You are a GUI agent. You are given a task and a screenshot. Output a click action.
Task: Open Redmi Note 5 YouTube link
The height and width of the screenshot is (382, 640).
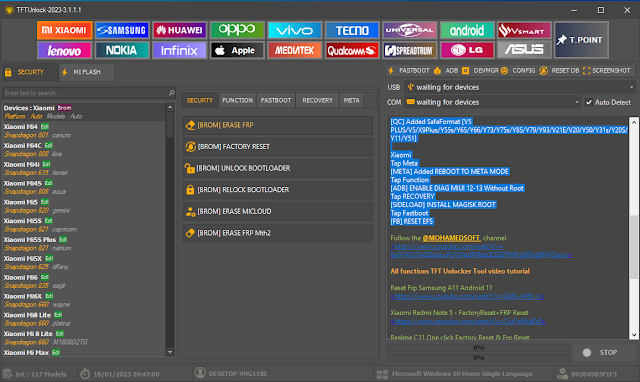pos(468,321)
